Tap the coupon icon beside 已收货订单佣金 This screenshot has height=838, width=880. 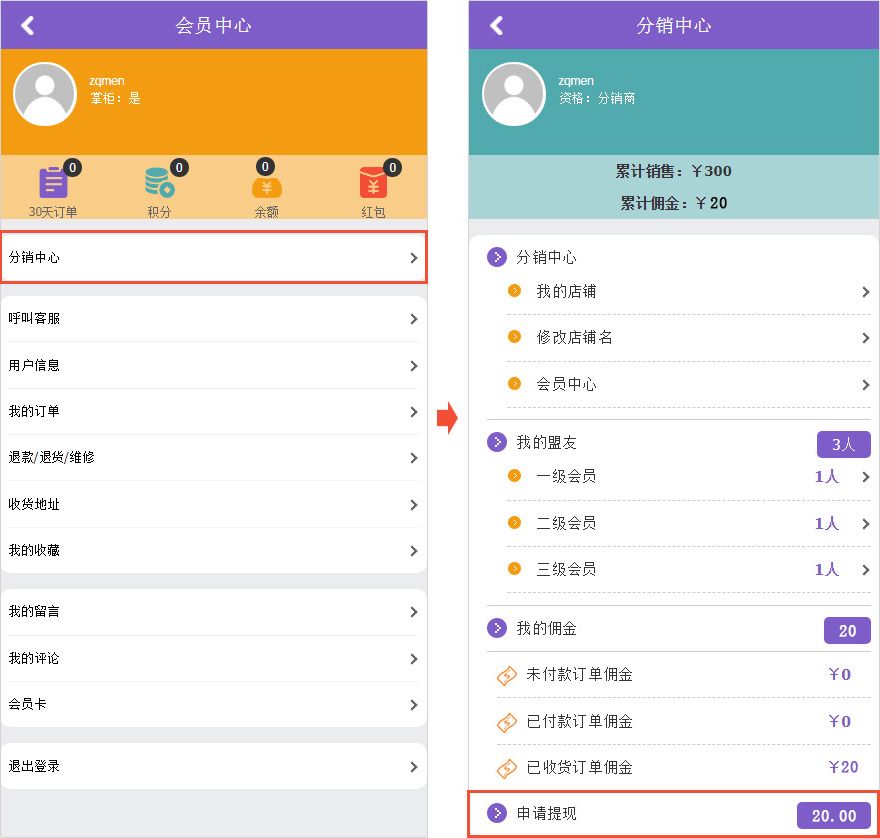[506, 767]
